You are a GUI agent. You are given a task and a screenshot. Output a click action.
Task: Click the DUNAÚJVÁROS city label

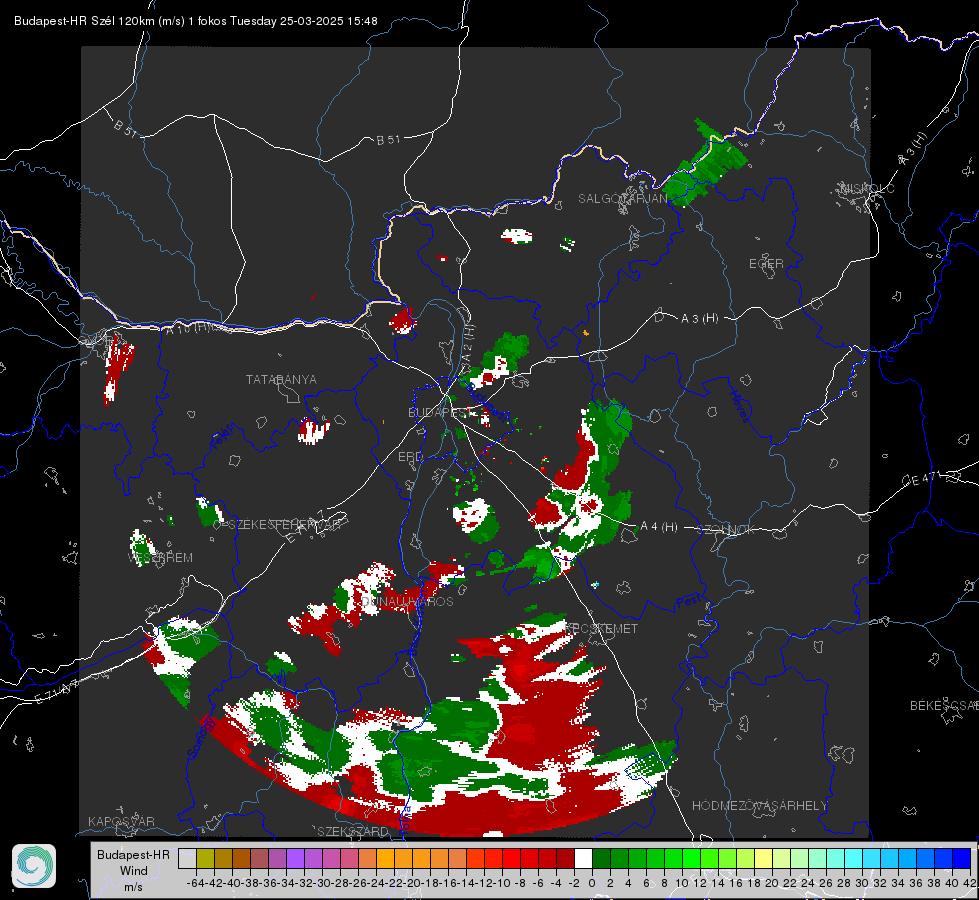click(407, 601)
